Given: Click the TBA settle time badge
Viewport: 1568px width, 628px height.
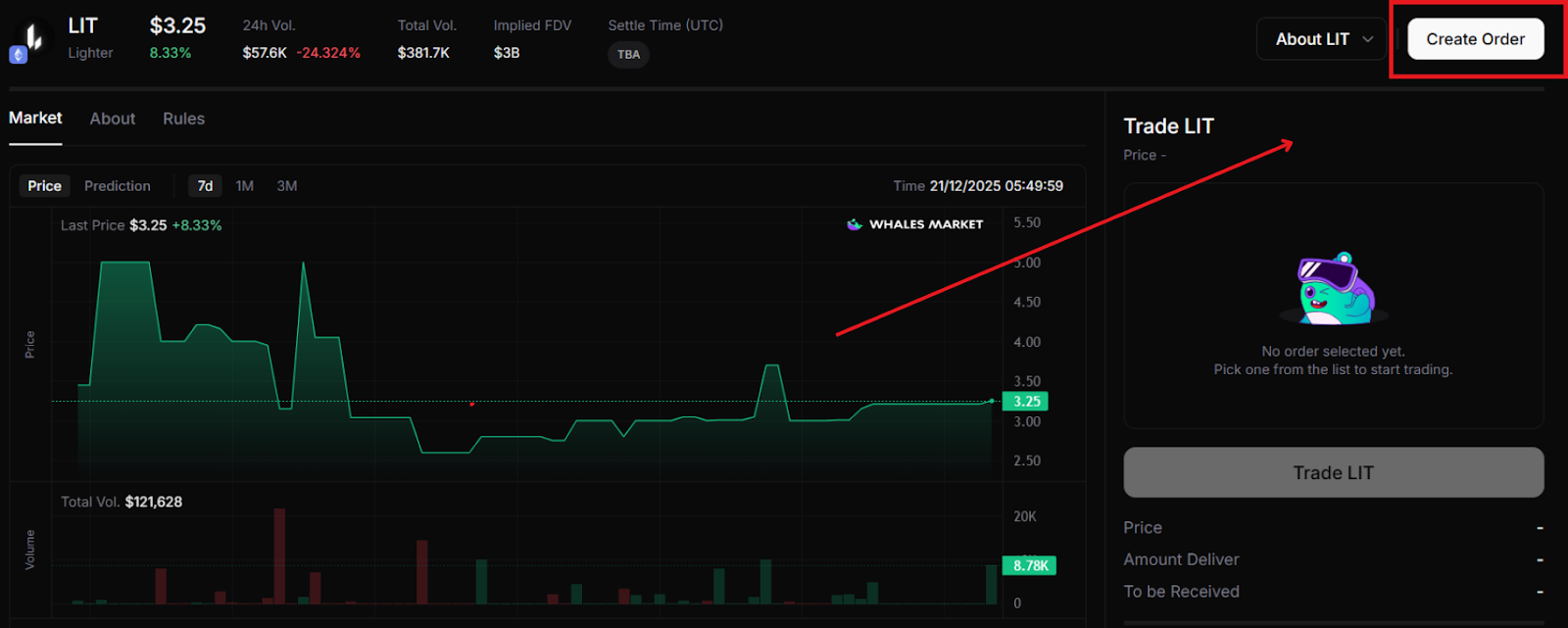Looking at the screenshot, I should pyautogui.click(x=628, y=55).
